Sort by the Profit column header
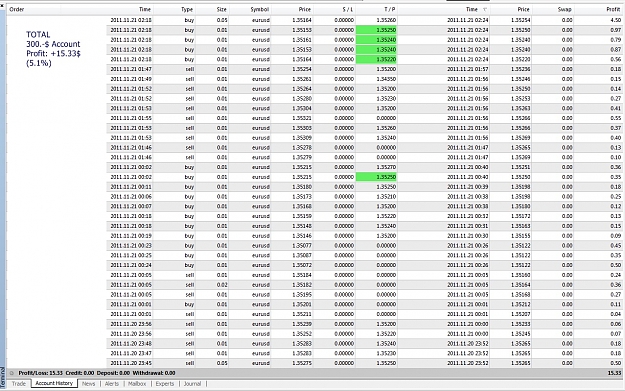 click(x=613, y=9)
